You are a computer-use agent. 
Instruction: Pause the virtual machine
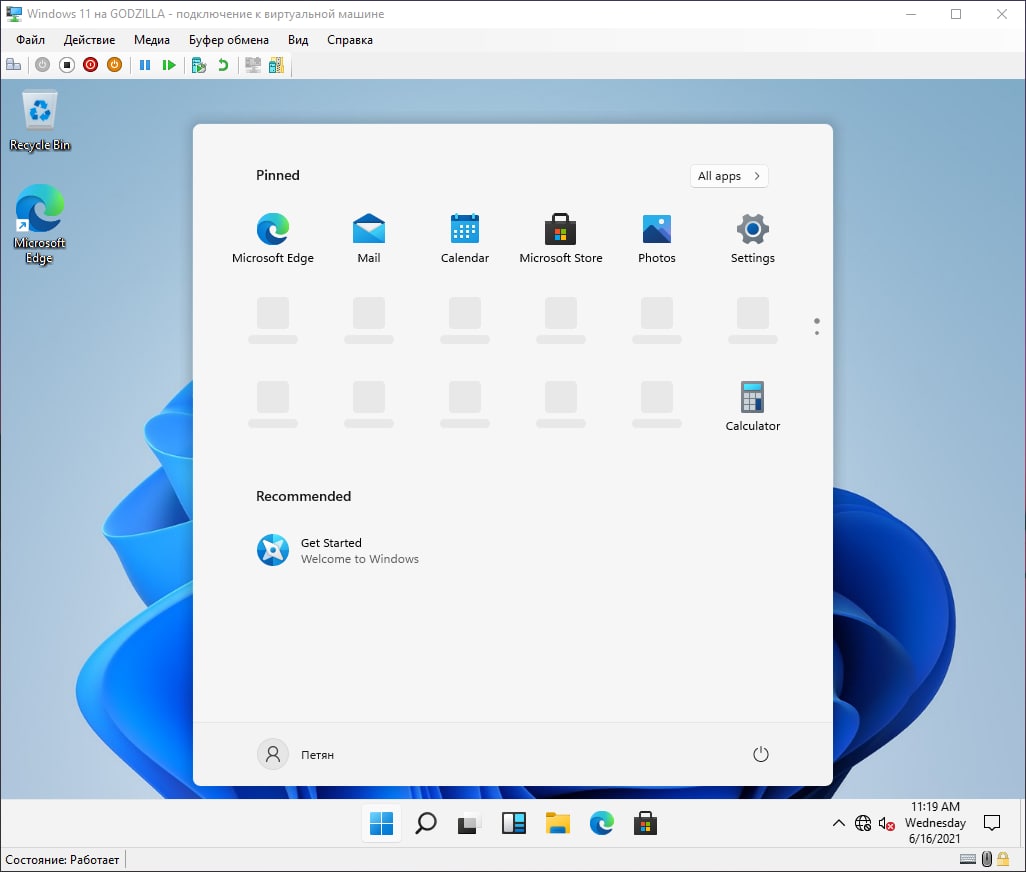[x=145, y=65]
